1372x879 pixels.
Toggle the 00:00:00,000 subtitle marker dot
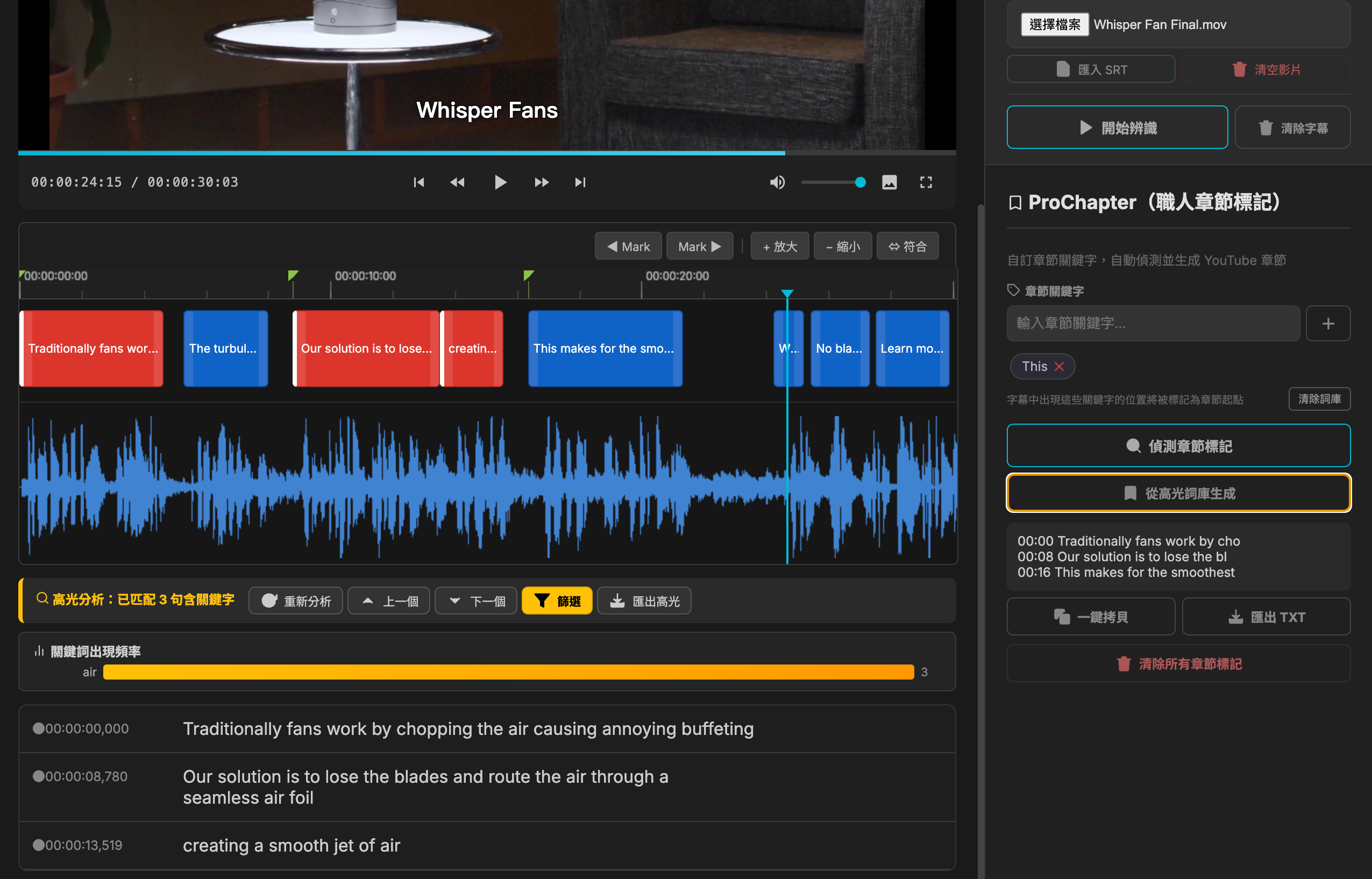coord(38,728)
